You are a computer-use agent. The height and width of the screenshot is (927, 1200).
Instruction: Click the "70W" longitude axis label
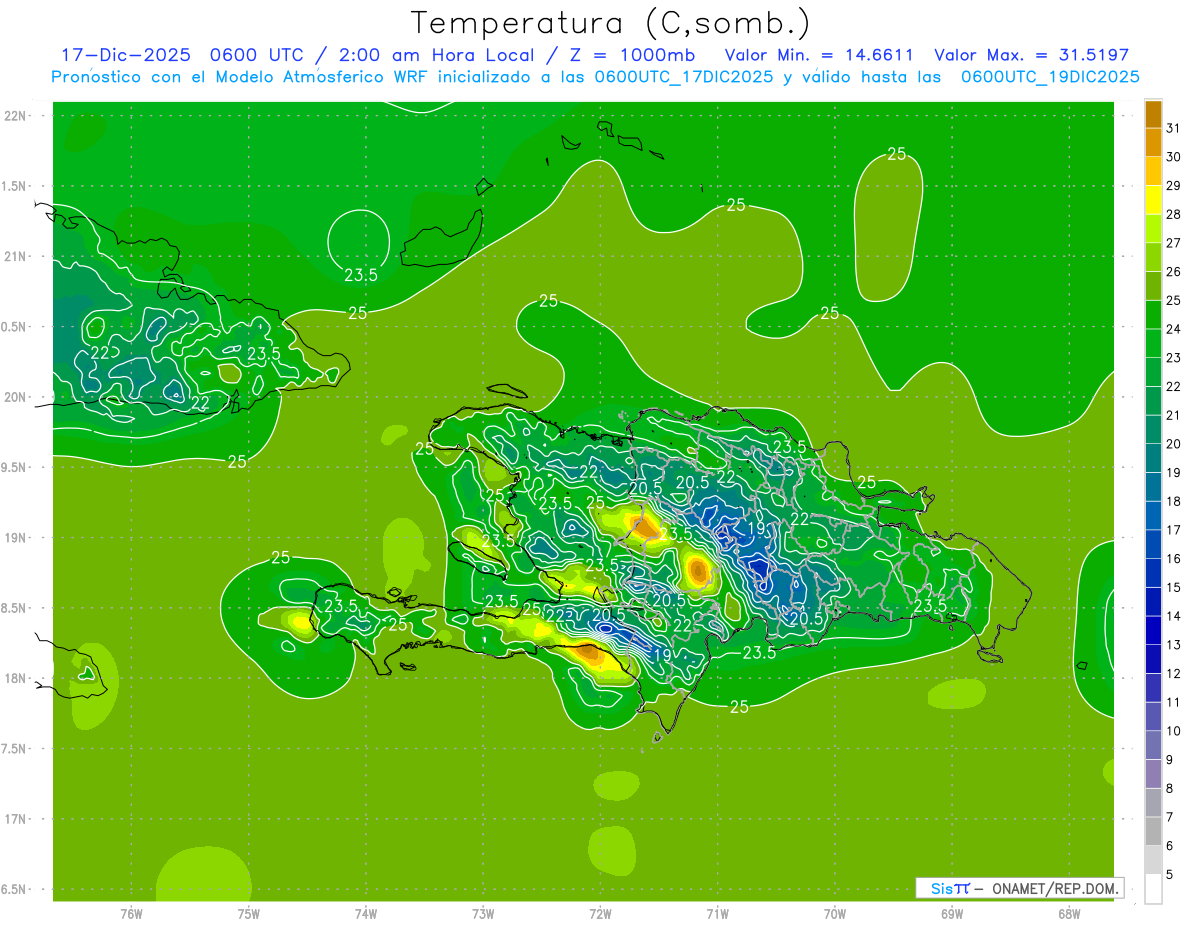(x=835, y=914)
